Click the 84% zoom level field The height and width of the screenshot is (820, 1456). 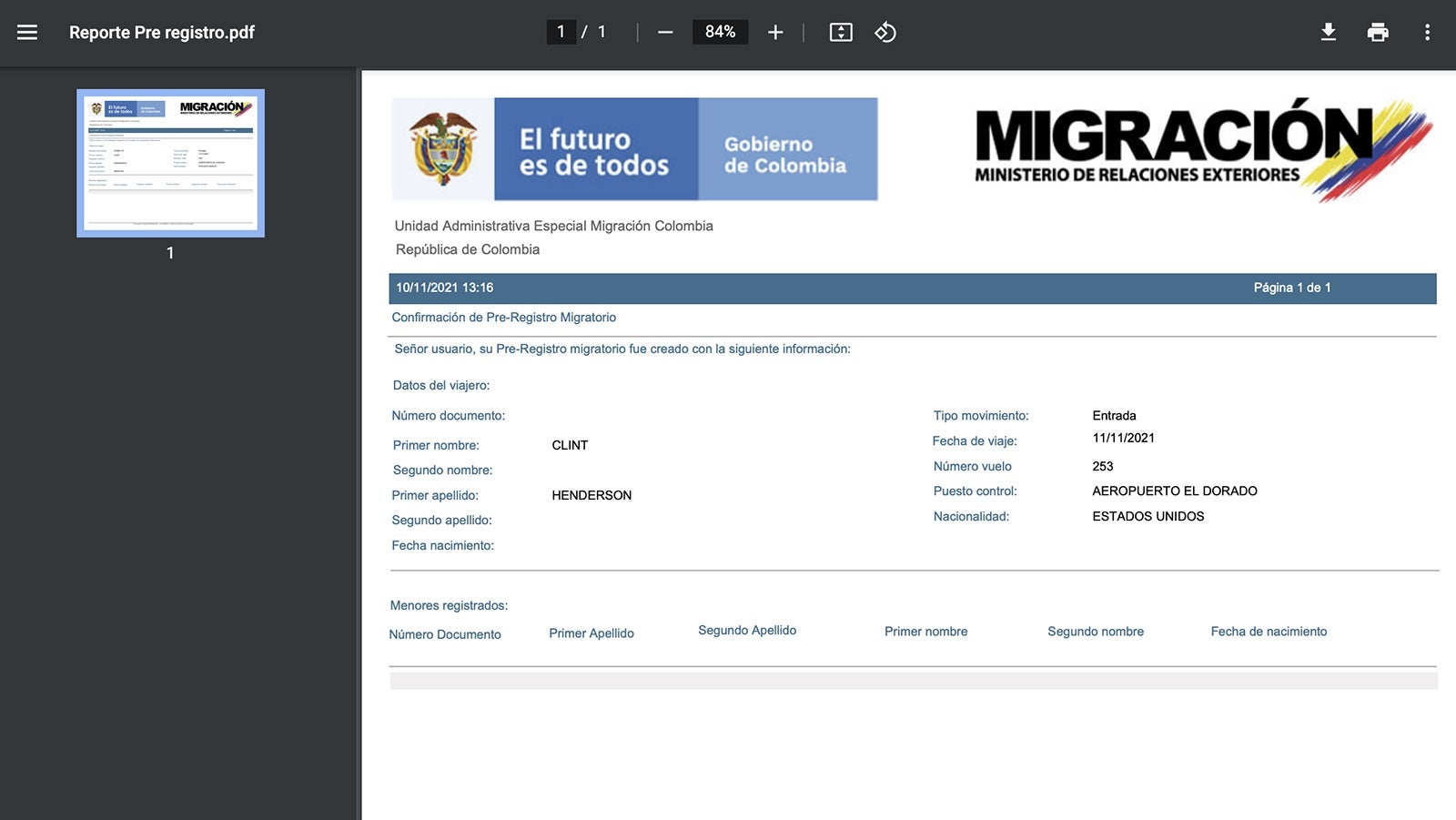(x=720, y=32)
